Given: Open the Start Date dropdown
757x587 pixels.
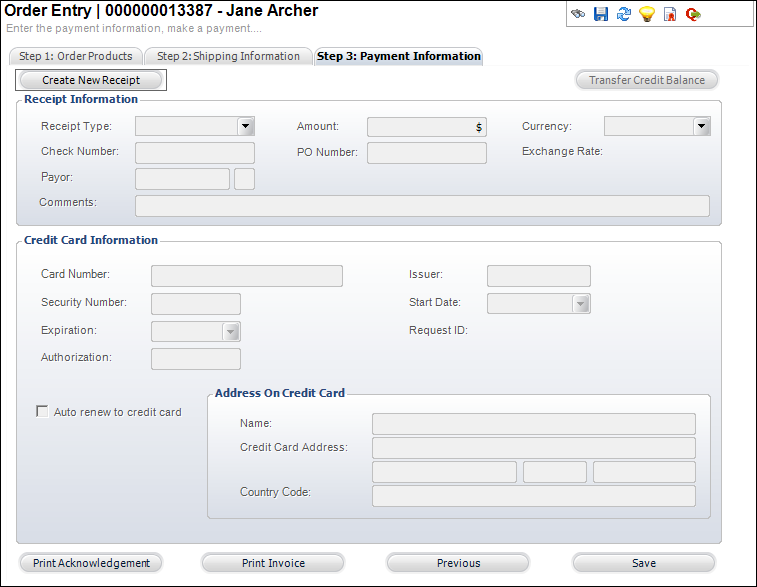Looking at the screenshot, I should pyautogui.click(x=581, y=304).
